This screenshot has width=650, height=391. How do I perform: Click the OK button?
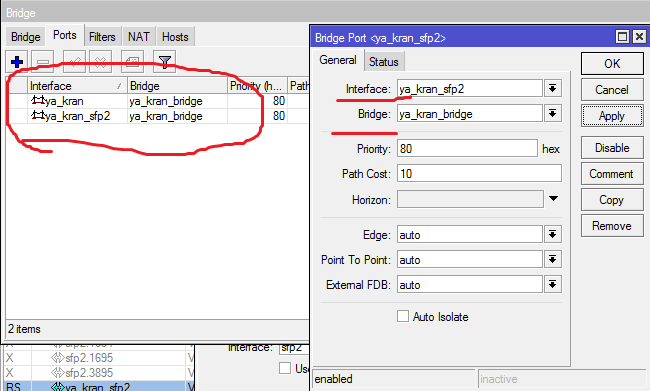tap(612, 63)
